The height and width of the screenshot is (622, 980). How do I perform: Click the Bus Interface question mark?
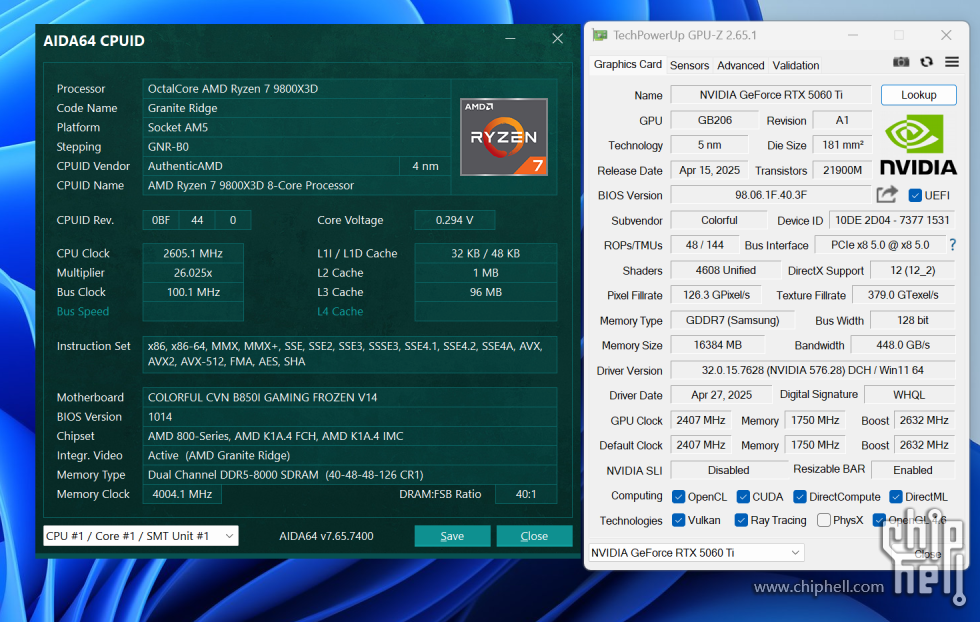coord(952,245)
